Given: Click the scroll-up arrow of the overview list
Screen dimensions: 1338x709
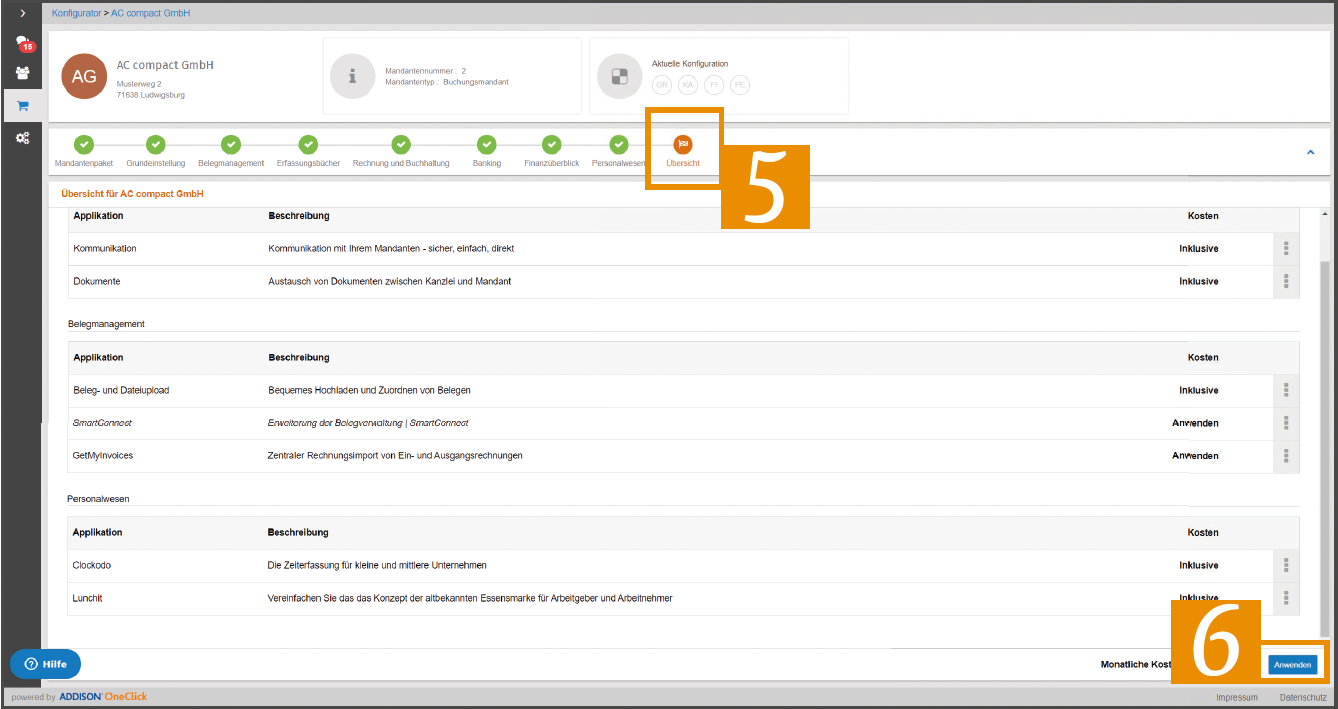Looking at the screenshot, I should click(x=1326, y=215).
